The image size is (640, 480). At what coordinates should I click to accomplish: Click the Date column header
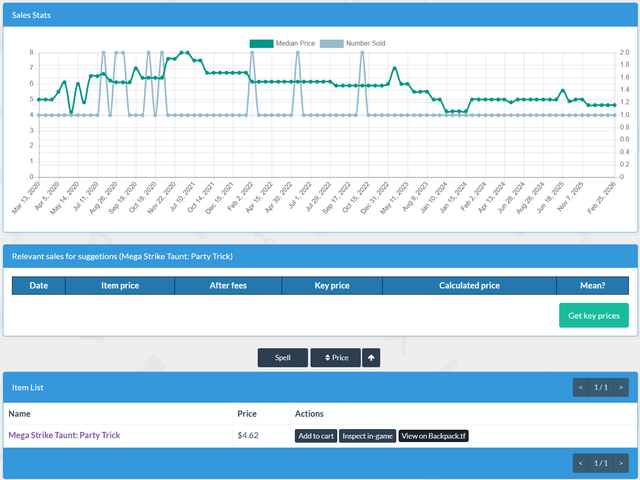click(39, 286)
